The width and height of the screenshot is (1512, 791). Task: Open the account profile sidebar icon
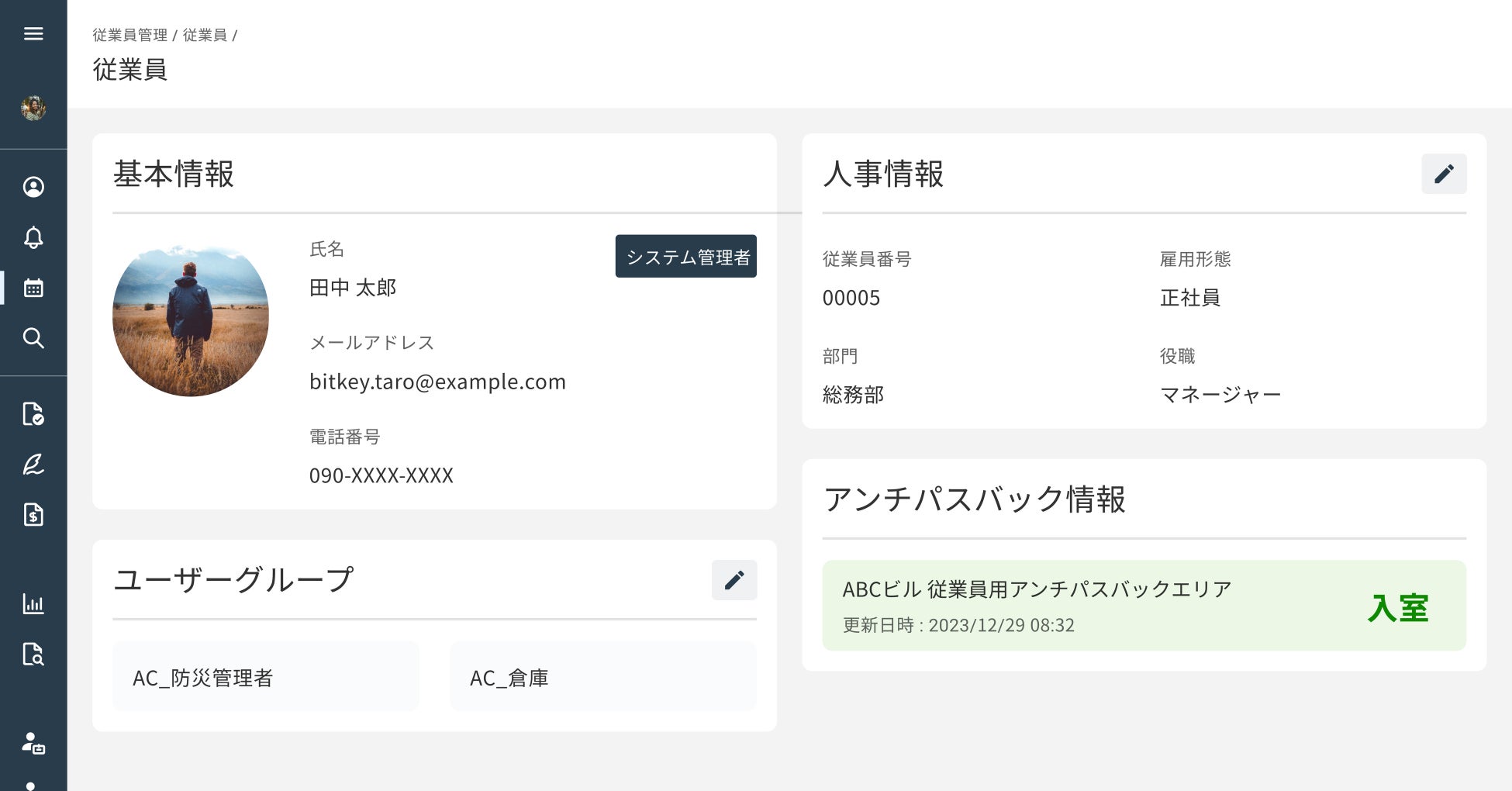point(33,187)
